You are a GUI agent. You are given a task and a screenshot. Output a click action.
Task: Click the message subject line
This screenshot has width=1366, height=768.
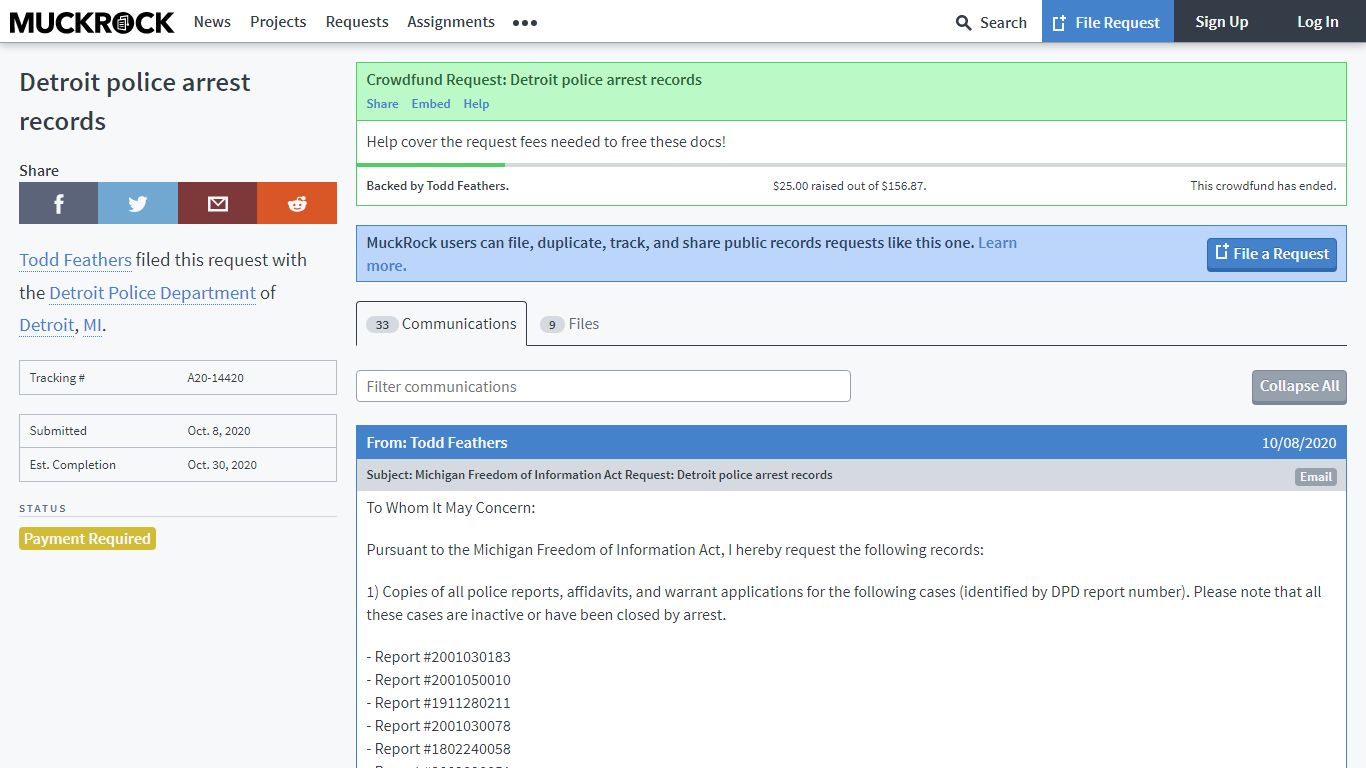(x=599, y=475)
